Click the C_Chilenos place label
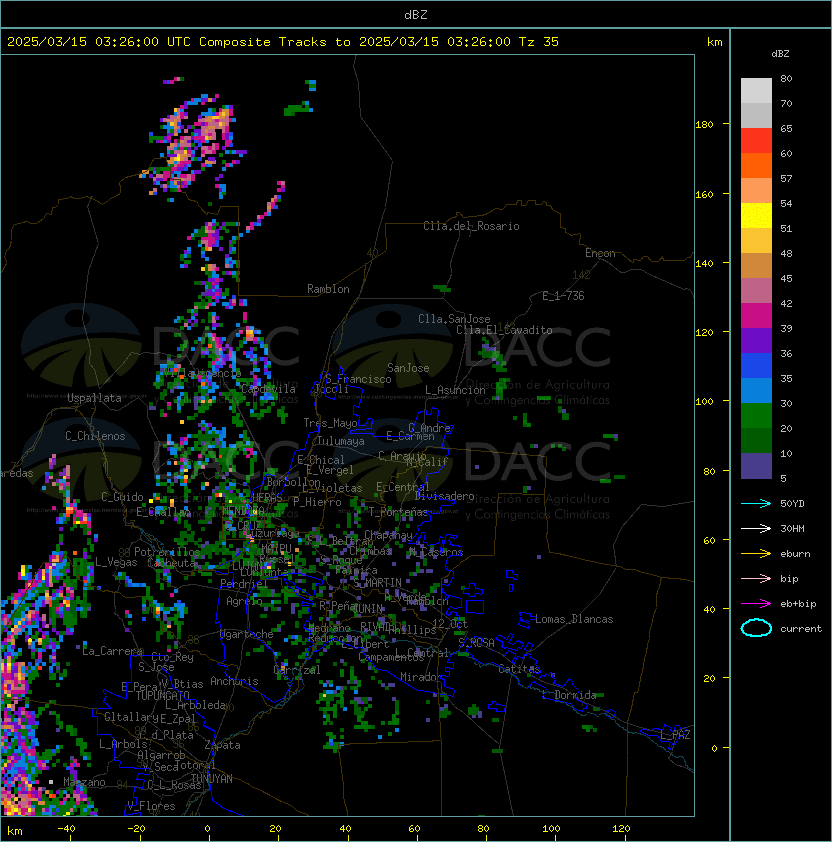The image size is (832, 842). pyautogui.click(x=95, y=436)
